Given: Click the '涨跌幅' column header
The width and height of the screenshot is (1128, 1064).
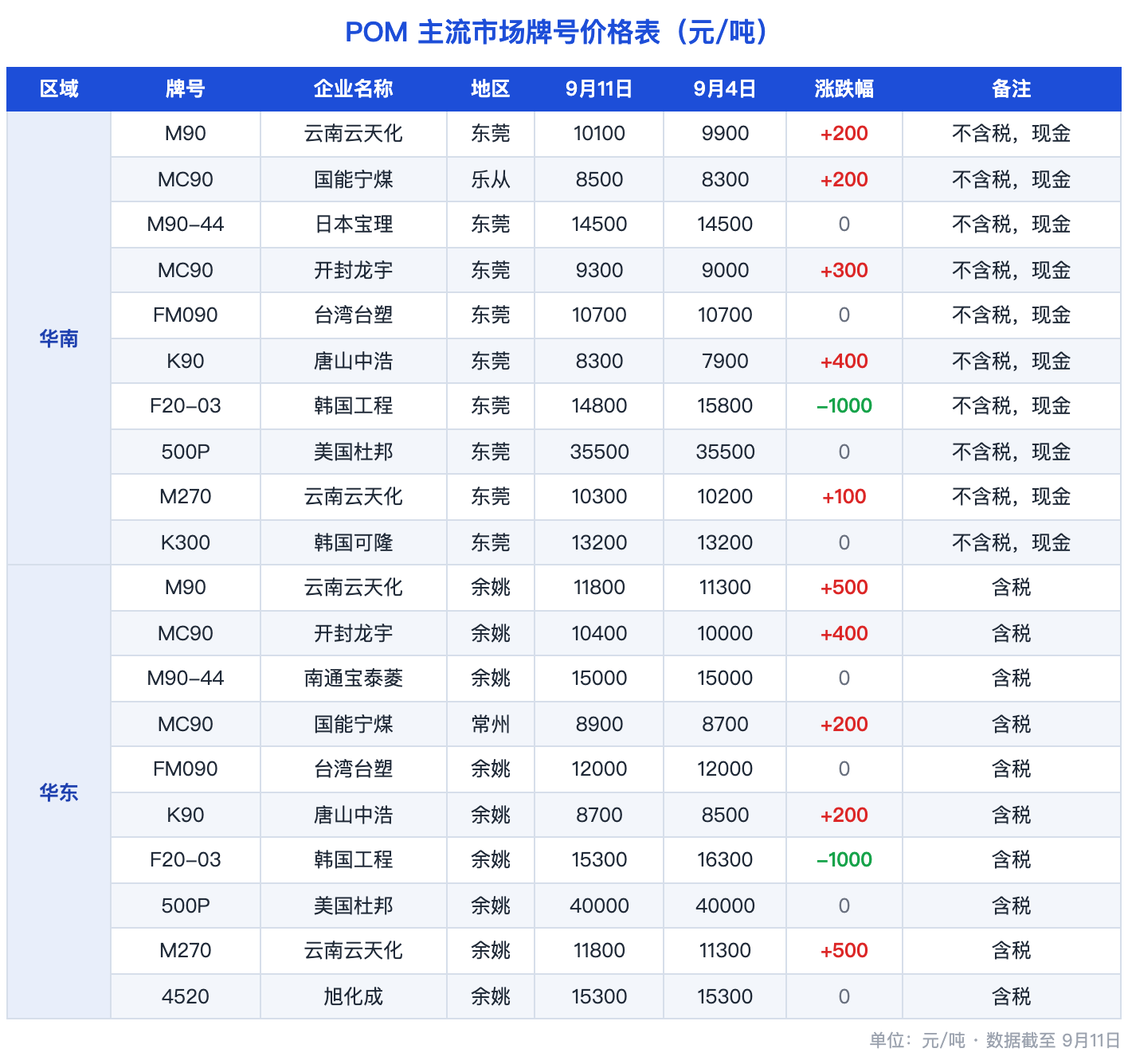Looking at the screenshot, I should (x=844, y=88).
